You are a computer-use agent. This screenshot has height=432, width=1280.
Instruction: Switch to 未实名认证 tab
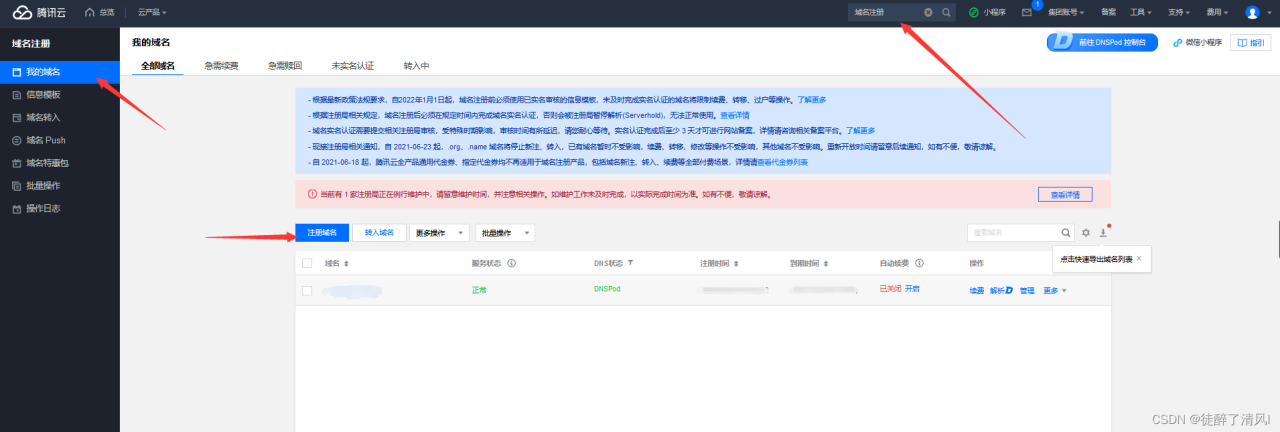pyautogui.click(x=352, y=65)
